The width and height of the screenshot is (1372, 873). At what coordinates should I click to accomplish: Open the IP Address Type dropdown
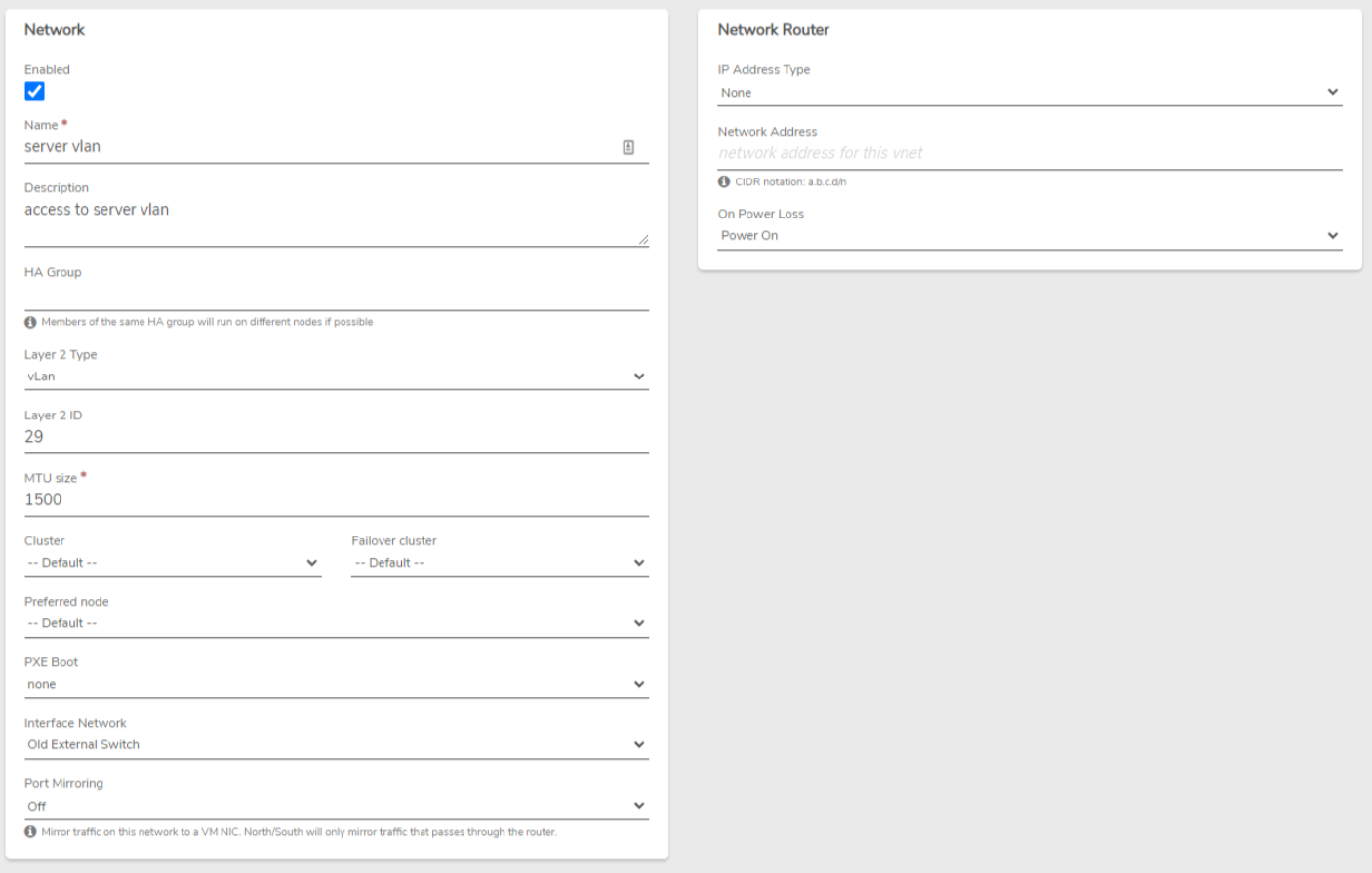point(1029,93)
